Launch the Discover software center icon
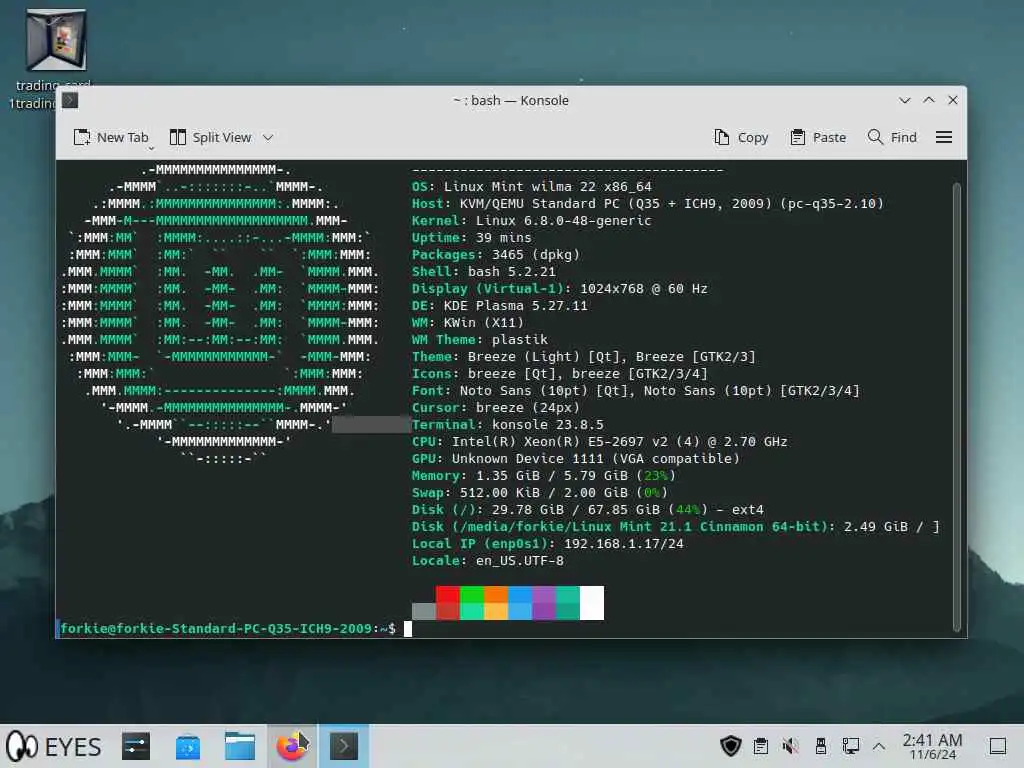This screenshot has height=768, width=1024. point(188,746)
